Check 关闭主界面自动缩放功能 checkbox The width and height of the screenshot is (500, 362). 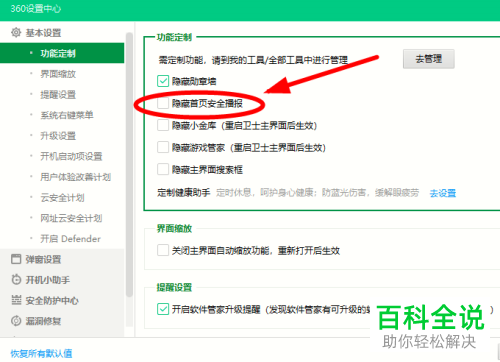[163, 250]
